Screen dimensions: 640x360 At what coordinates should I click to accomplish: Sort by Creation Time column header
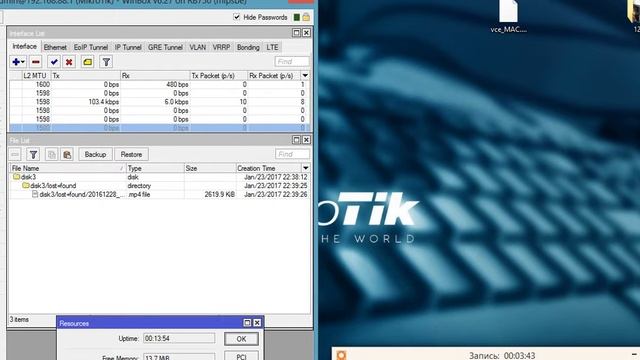(x=269, y=168)
